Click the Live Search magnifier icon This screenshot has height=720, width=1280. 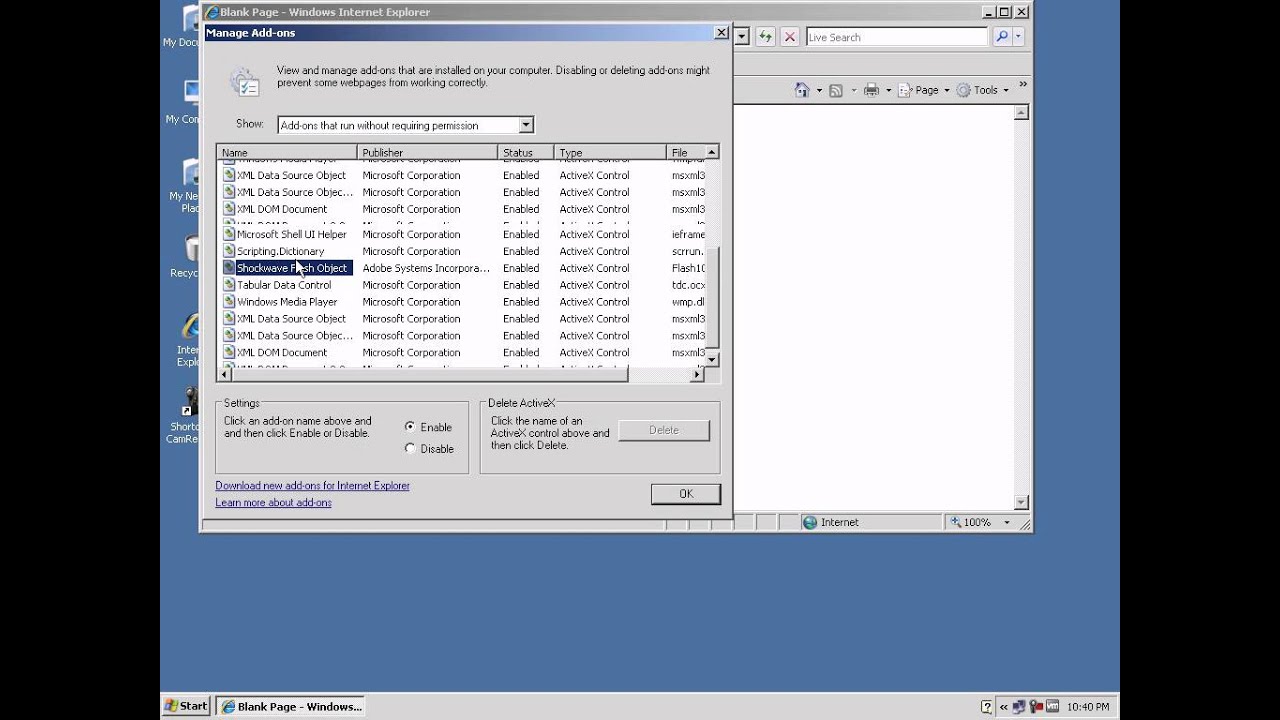(1002, 37)
